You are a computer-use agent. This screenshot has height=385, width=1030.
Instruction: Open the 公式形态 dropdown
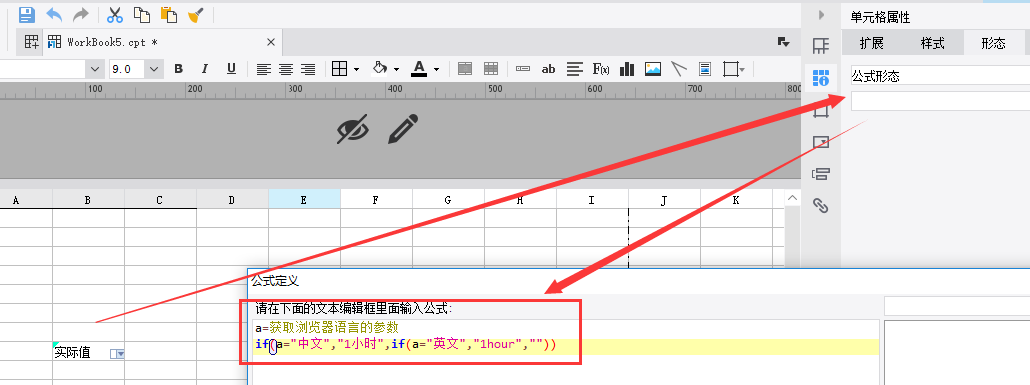pos(940,76)
